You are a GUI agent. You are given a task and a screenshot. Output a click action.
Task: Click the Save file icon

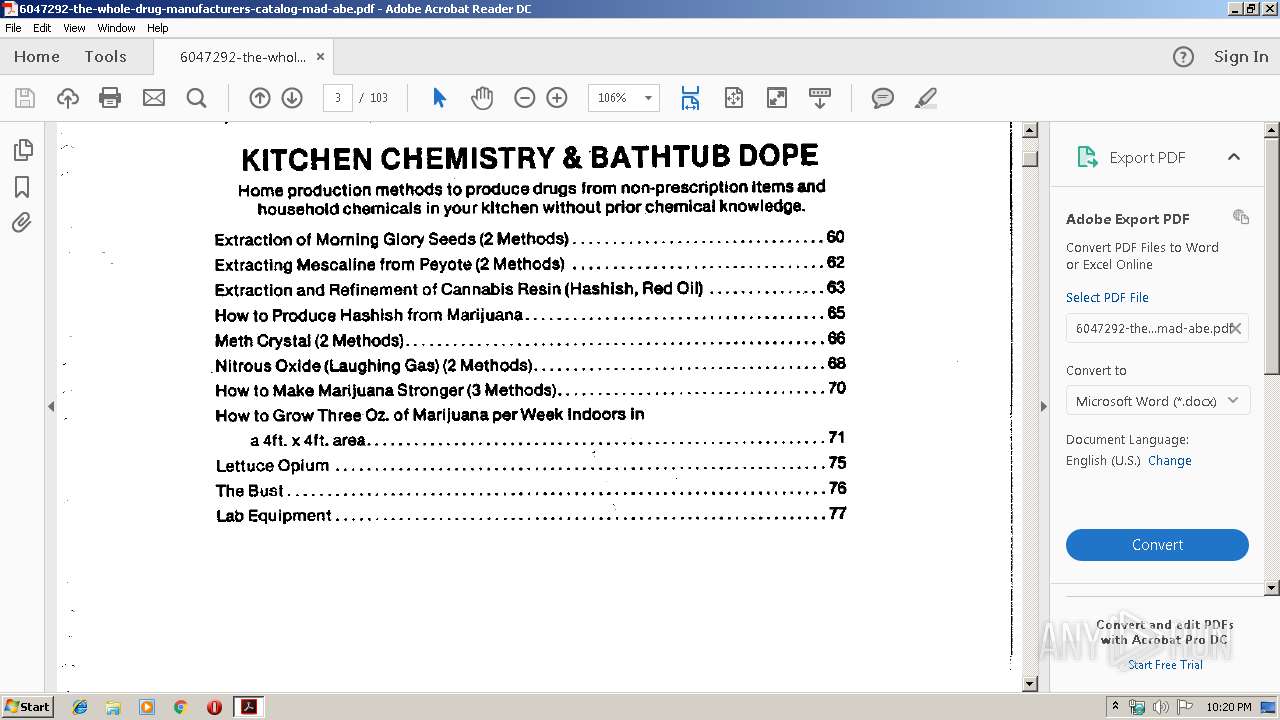[x=25, y=98]
